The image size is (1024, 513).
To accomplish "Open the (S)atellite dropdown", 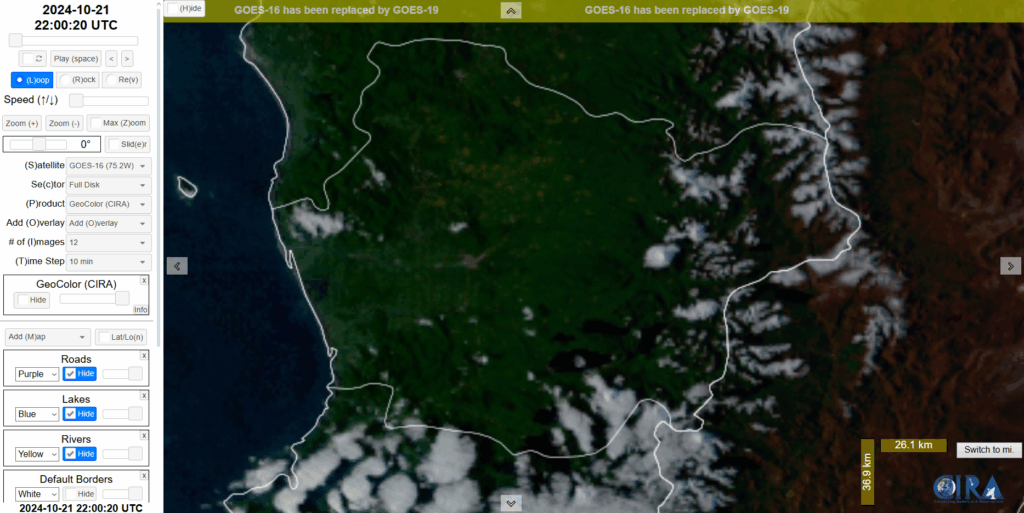I will pos(109,165).
